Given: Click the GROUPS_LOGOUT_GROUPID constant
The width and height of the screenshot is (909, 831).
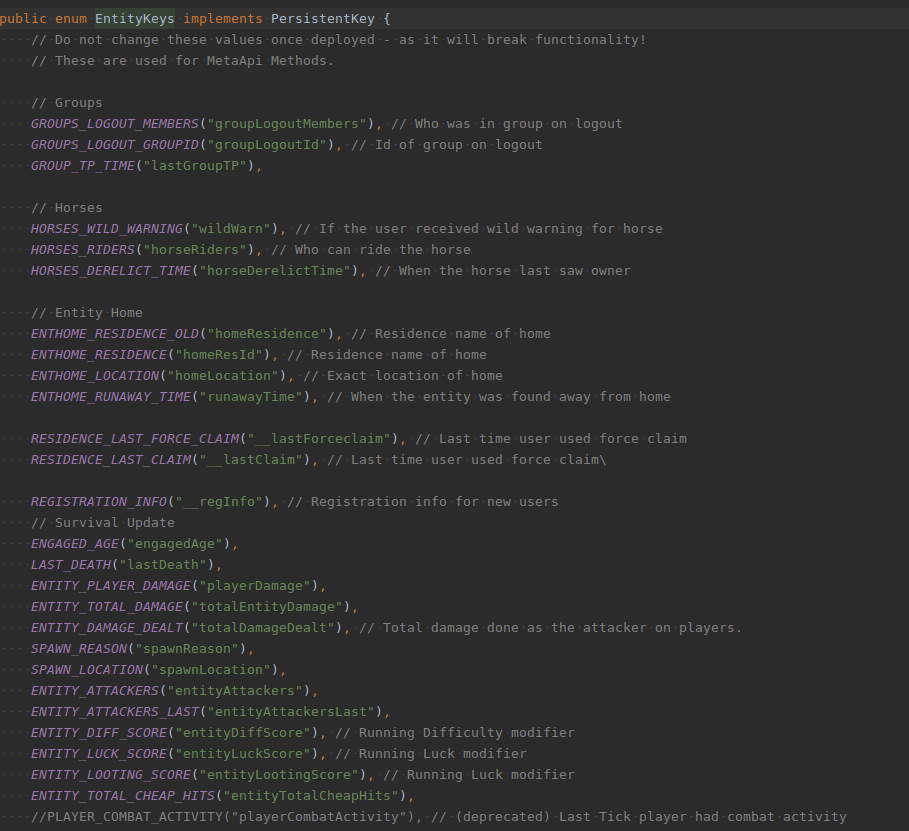Looking at the screenshot, I should [115, 144].
